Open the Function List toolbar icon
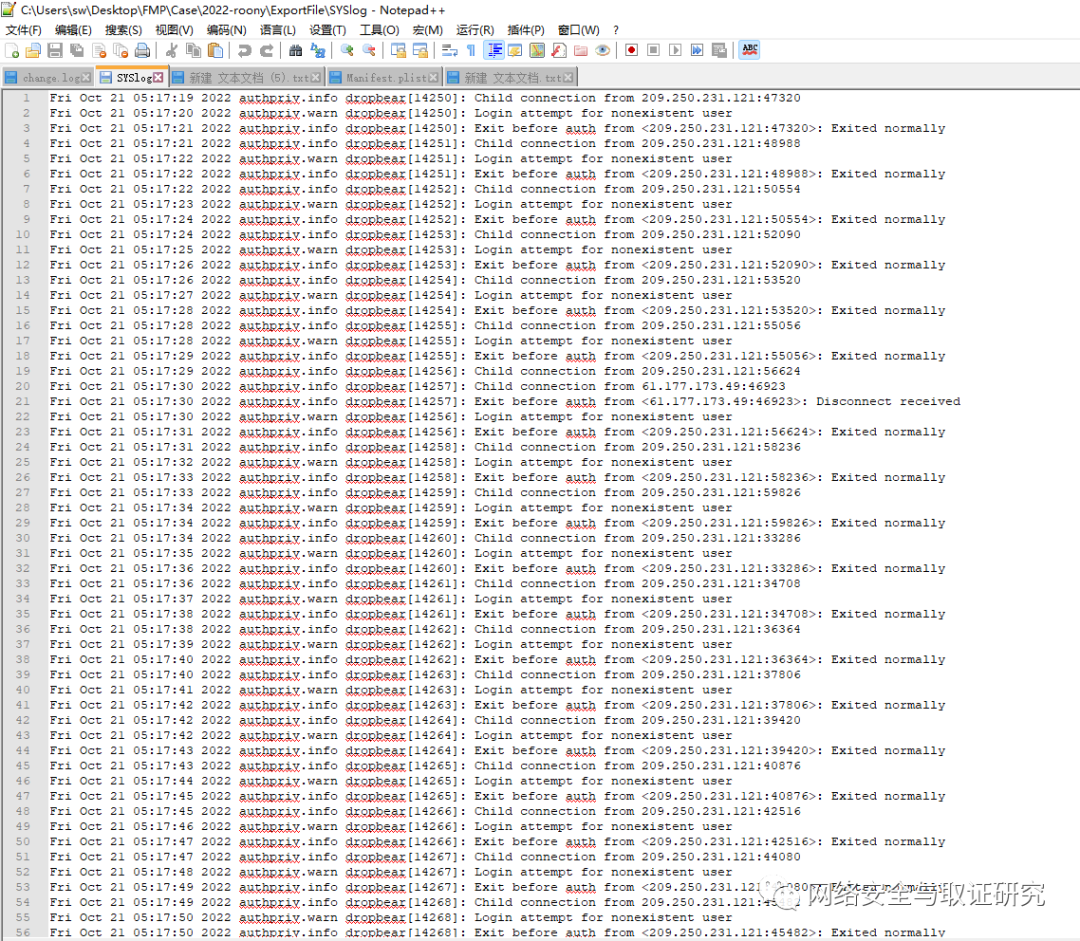The width and height of the screenshot is (1080, 941). pyautogui.click(x=559, y=50)
